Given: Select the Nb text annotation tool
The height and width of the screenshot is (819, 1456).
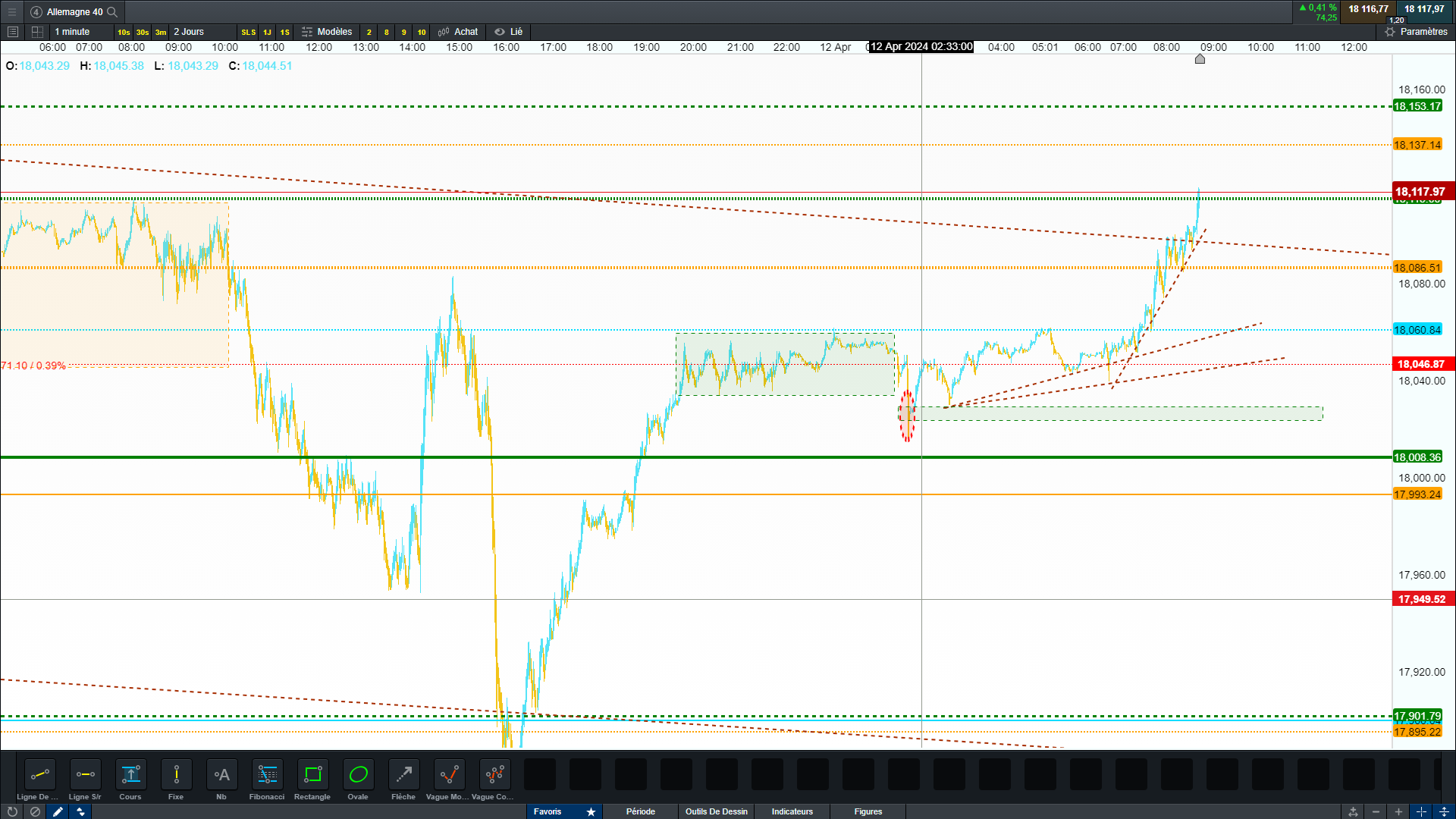Looking at the screenshot, I should pyautogui.click(x=221, y=775).
